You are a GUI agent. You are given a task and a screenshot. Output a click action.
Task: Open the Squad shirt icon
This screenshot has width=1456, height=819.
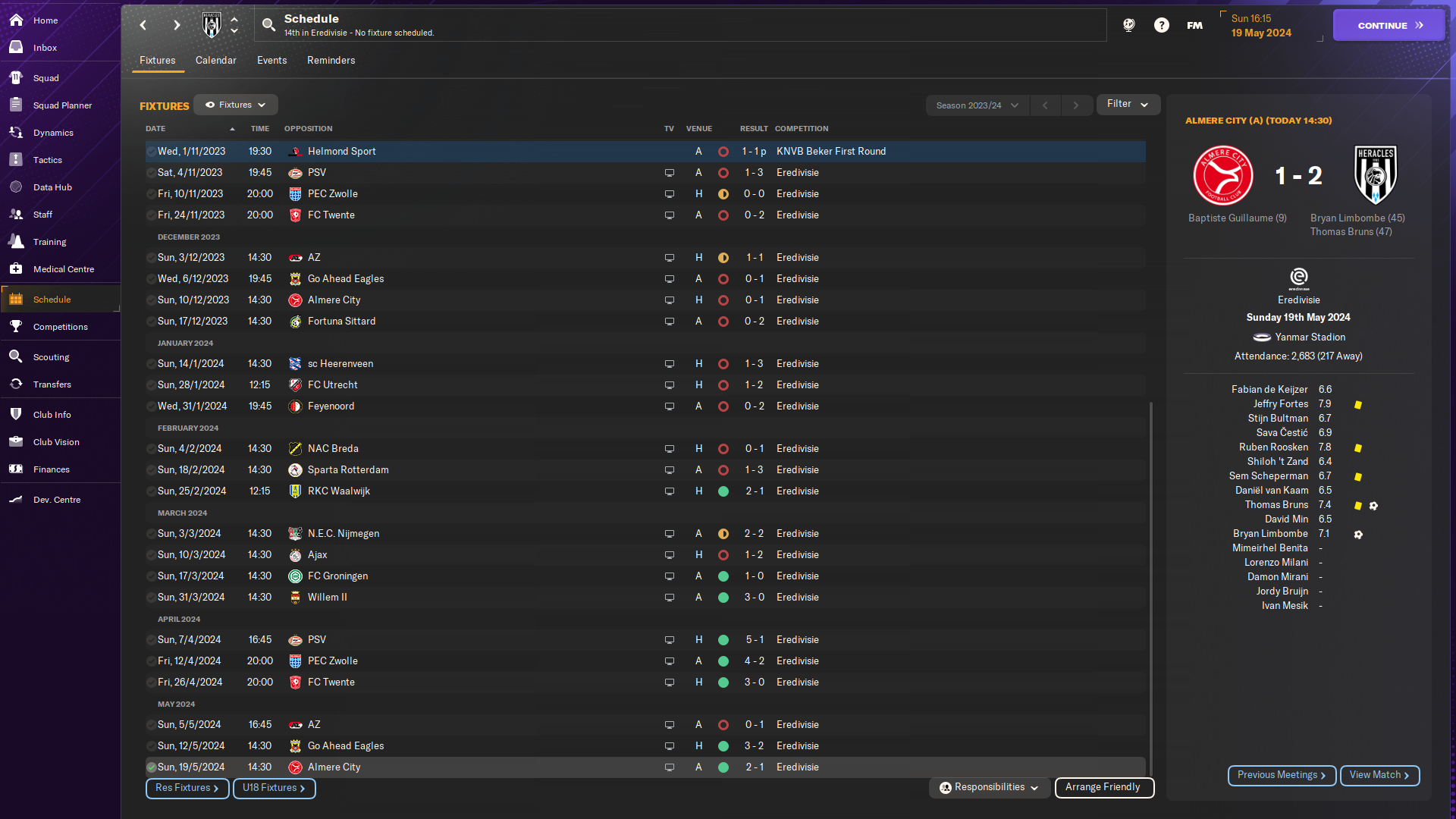(x=16, y=78)
